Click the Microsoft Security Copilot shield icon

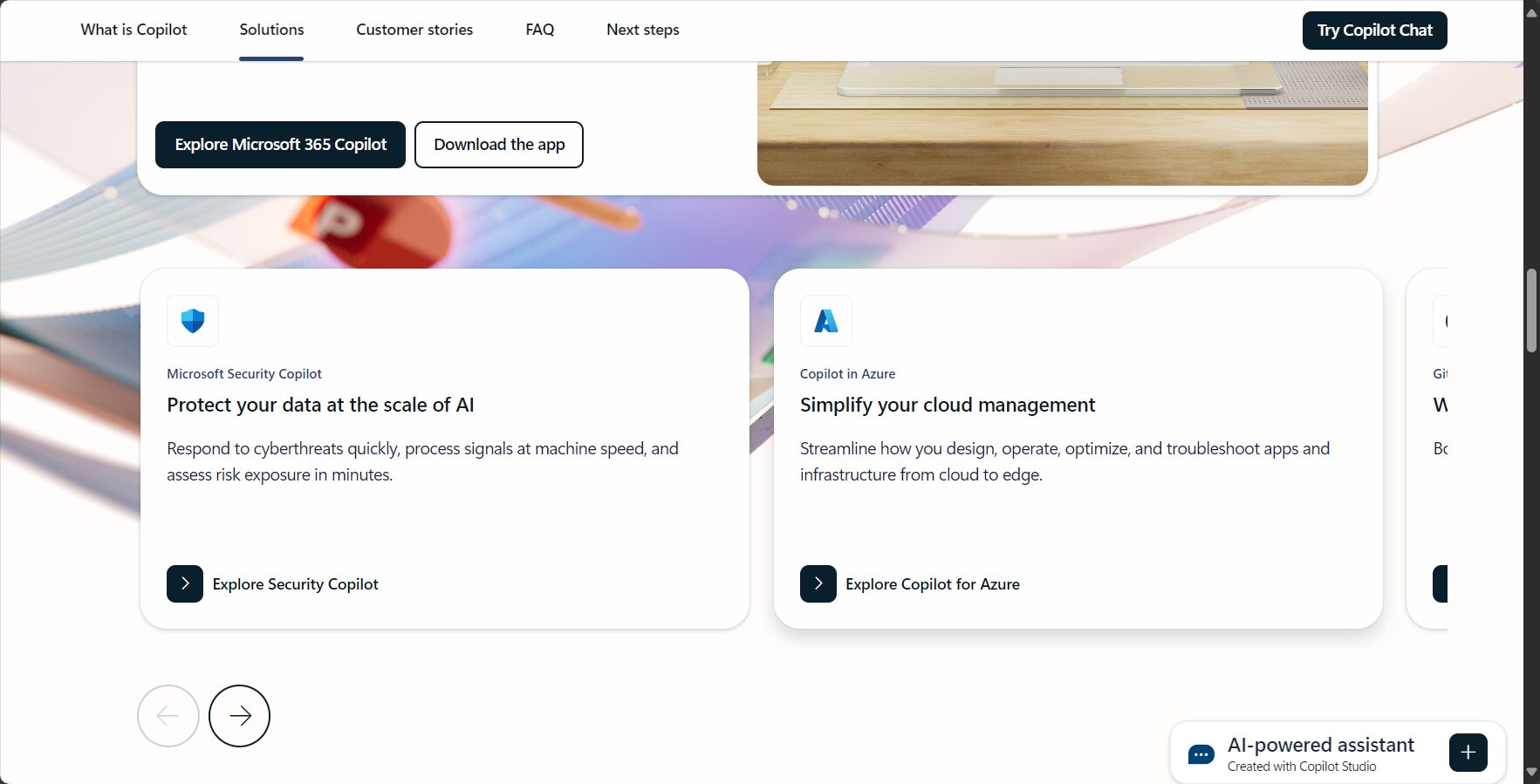click(193, 321)
